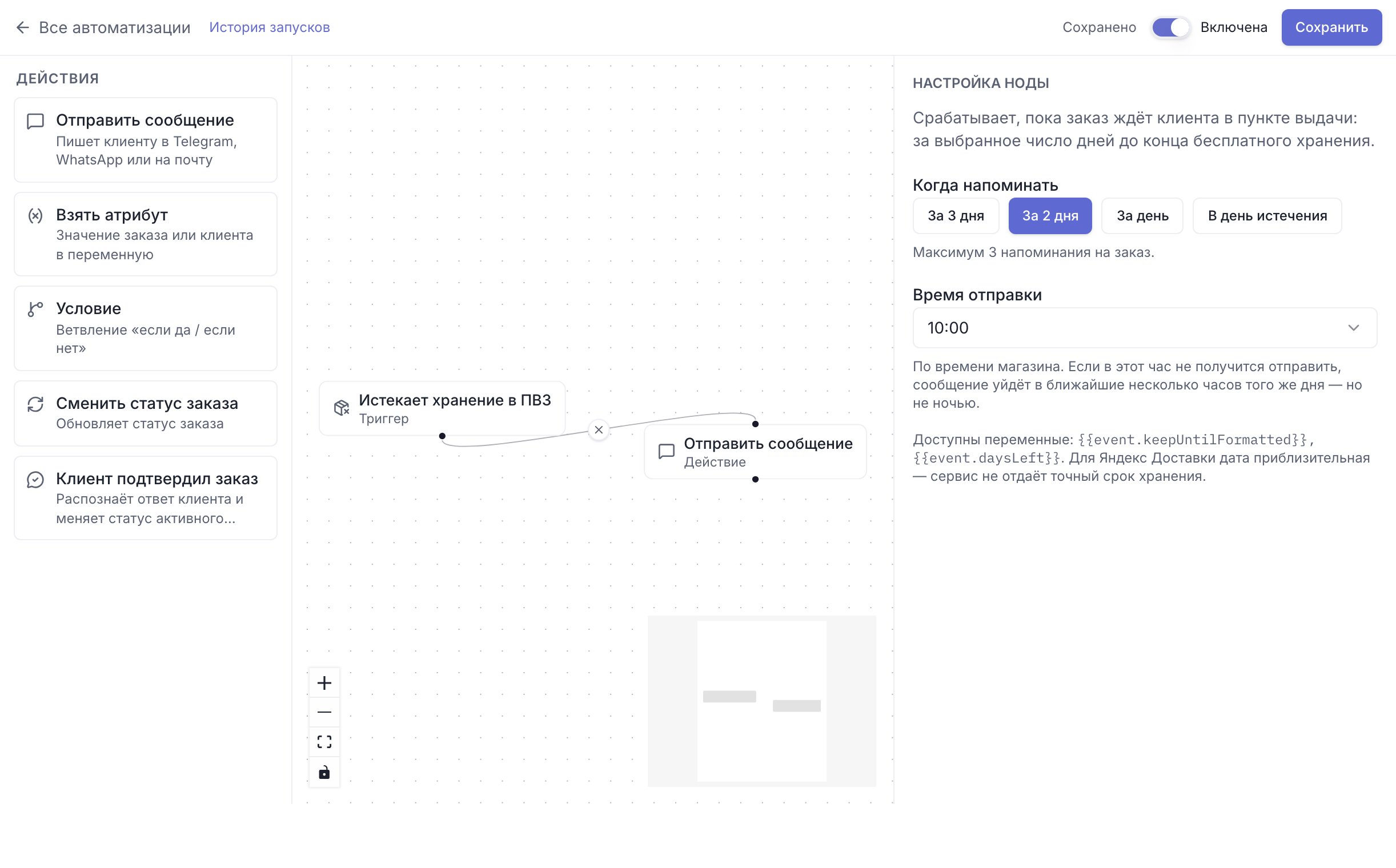The width and height of the screenshot is (1396, 868).
Task: Click the message icon in «Отправить сообщение» action card
Action: [35, 121]
